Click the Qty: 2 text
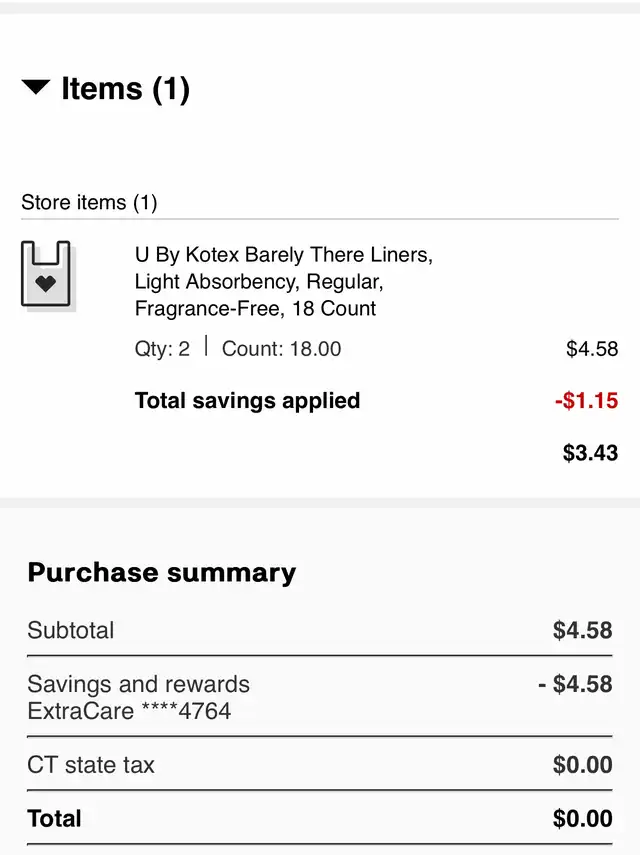Image resolution: width=640 pixels, height=855 pixels. point(162,348)
